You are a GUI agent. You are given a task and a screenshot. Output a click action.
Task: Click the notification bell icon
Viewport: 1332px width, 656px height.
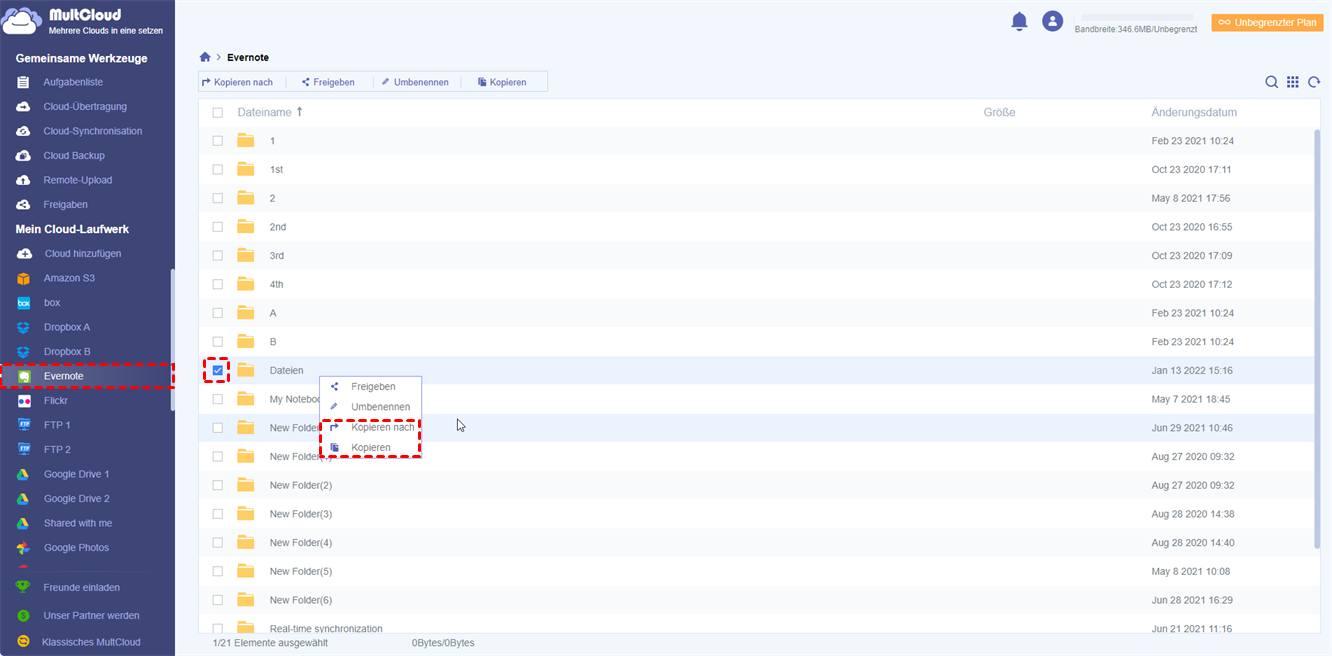pyautogui.click(x=1019, y=21)
